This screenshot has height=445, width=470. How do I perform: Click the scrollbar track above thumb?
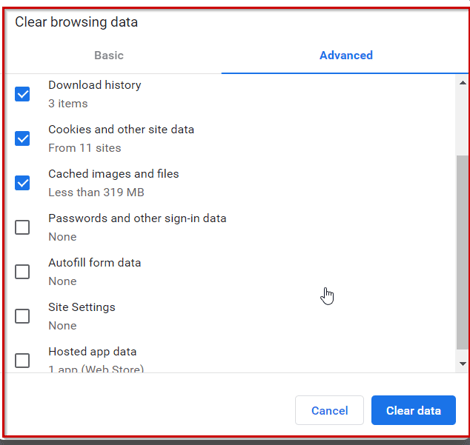coord(462,122)
